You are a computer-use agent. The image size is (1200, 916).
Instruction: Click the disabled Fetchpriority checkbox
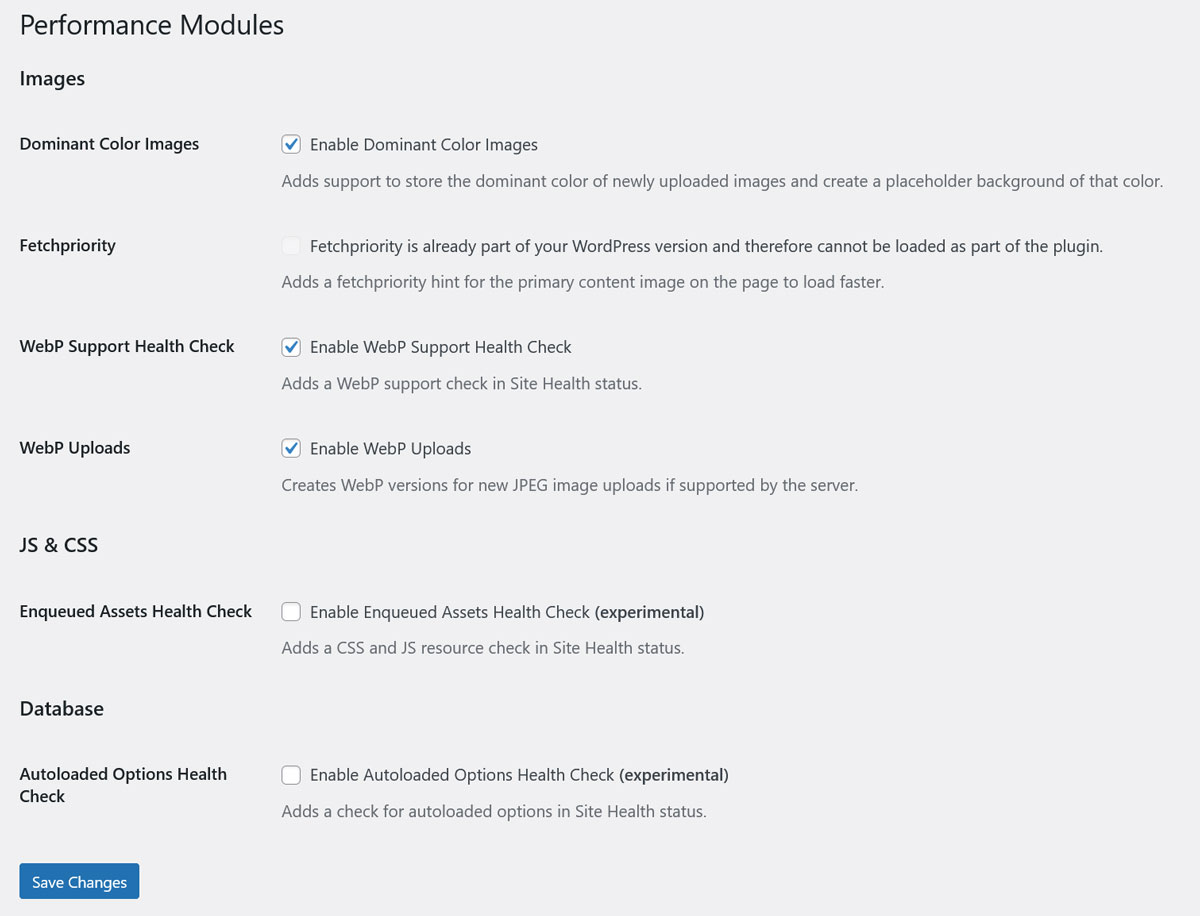coord(291,246)
